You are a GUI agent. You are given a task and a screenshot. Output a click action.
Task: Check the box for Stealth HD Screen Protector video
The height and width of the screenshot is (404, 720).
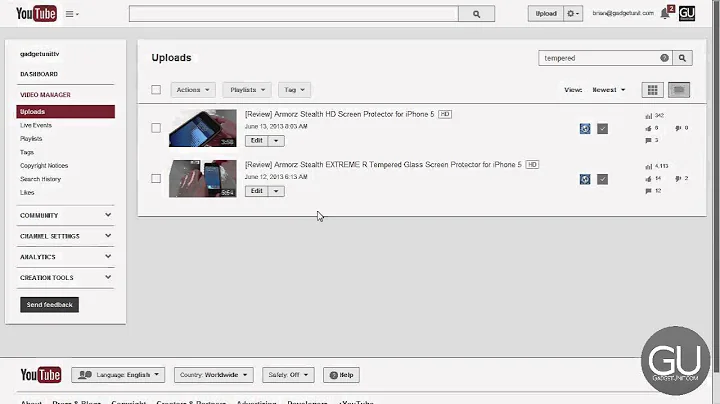pyautogui.click(x=156, y=128)
